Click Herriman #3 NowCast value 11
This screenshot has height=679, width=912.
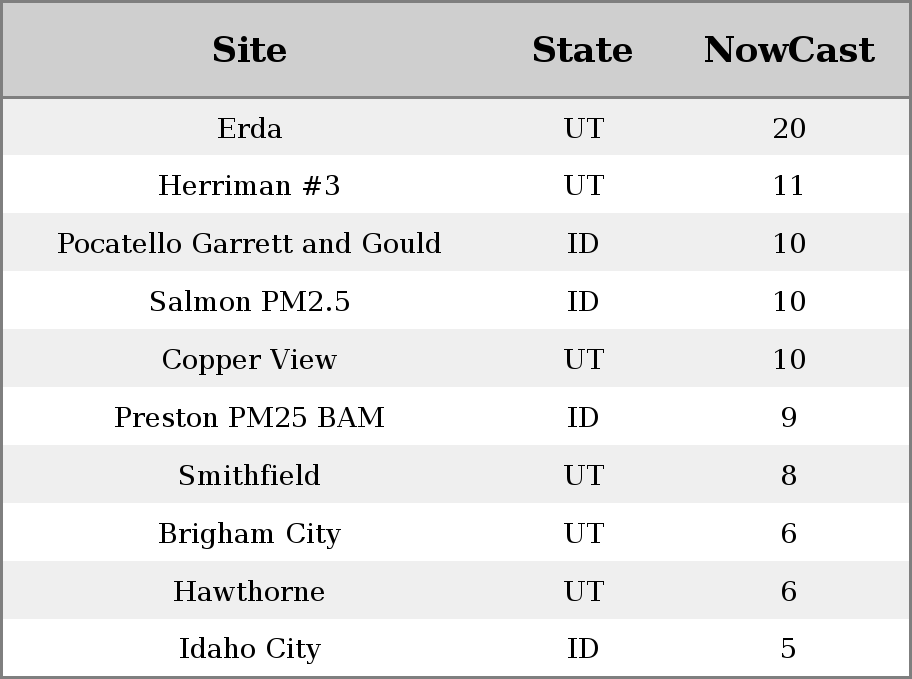click(x=789, y=186)
